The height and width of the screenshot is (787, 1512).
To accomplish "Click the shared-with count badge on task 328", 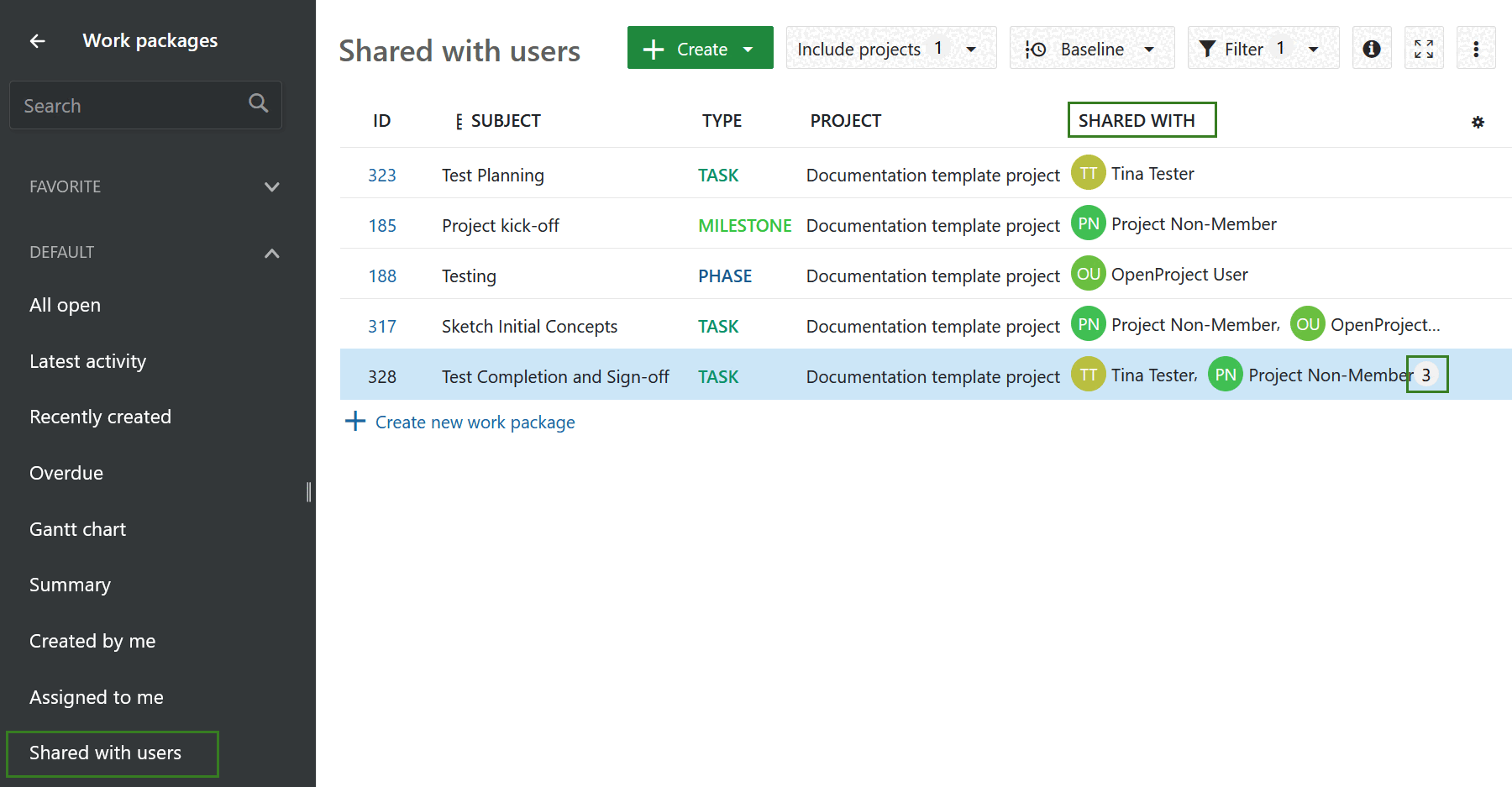I will point(1426,375).
